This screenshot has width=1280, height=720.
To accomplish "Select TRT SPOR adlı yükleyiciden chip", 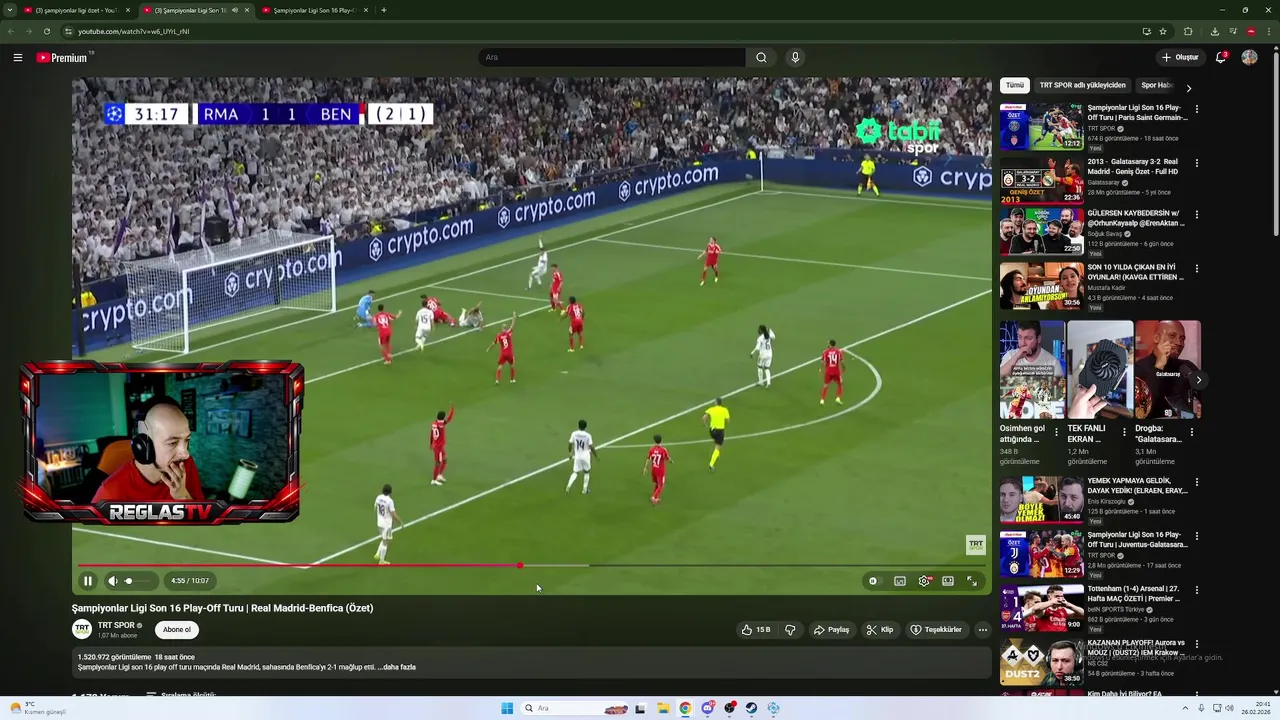I will (1082, 86).
